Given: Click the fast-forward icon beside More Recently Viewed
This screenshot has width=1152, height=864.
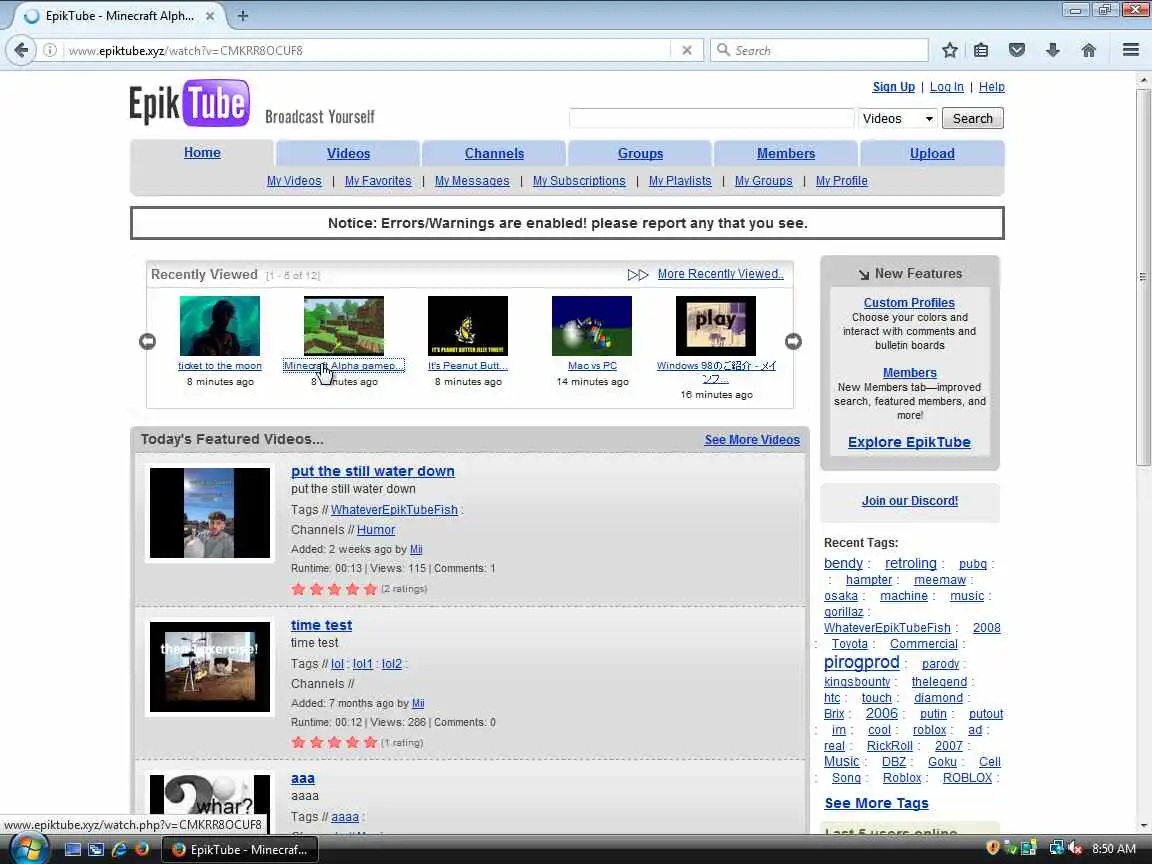Looking at the screenshot, I should (638, 274).
